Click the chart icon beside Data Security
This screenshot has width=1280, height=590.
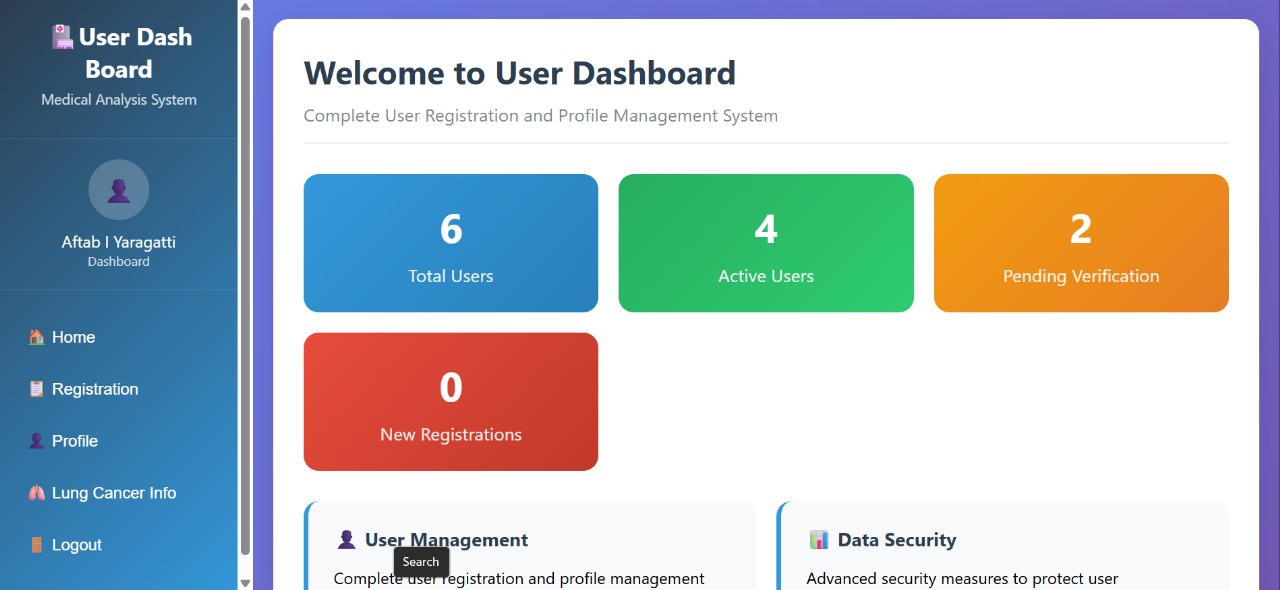coord(819,540)
